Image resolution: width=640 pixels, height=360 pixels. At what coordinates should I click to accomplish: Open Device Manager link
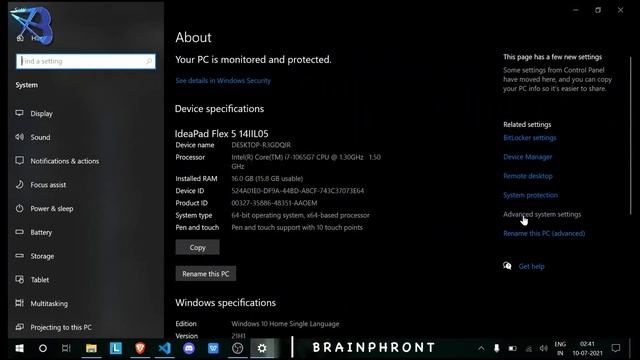[x=527, y=157]
